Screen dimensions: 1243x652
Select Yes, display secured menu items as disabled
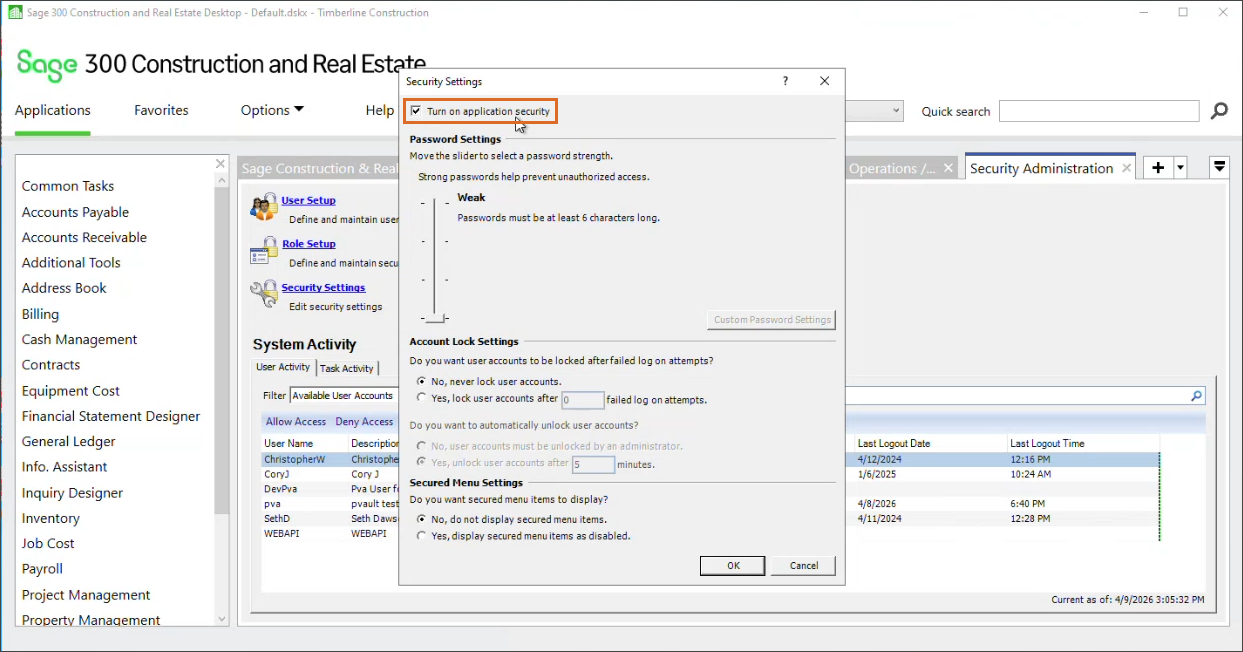(x=421, y=536)
